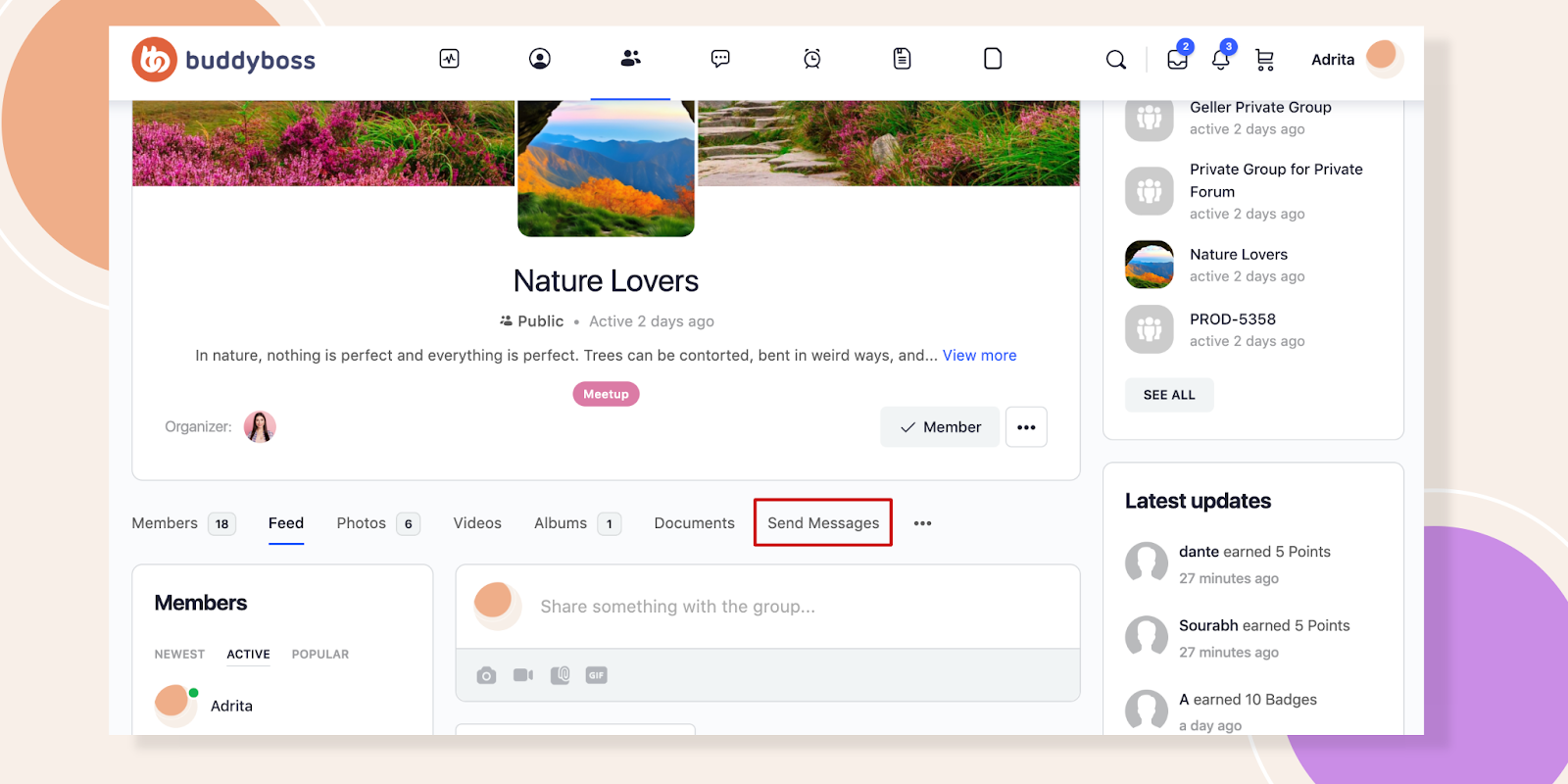Filter members by Popular
Viewport: 1568px width, 784px height.
tap(319, 655)
